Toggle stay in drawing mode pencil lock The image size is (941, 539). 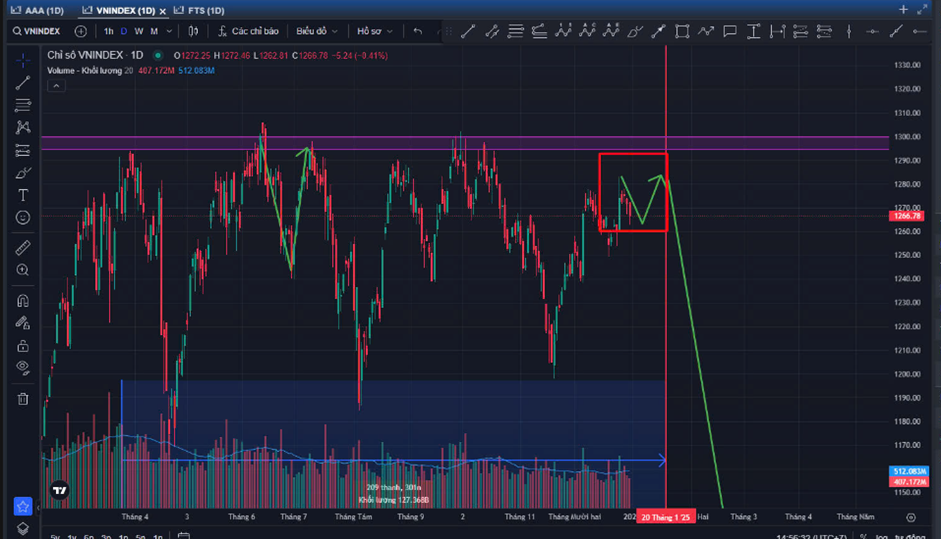[23, 323]
